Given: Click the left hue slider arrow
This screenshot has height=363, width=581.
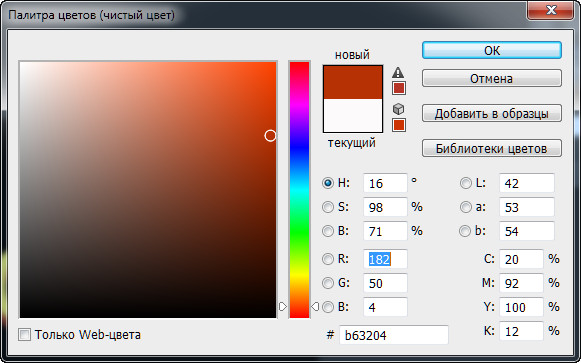Looking at the screenshot, I should point(283,307).
